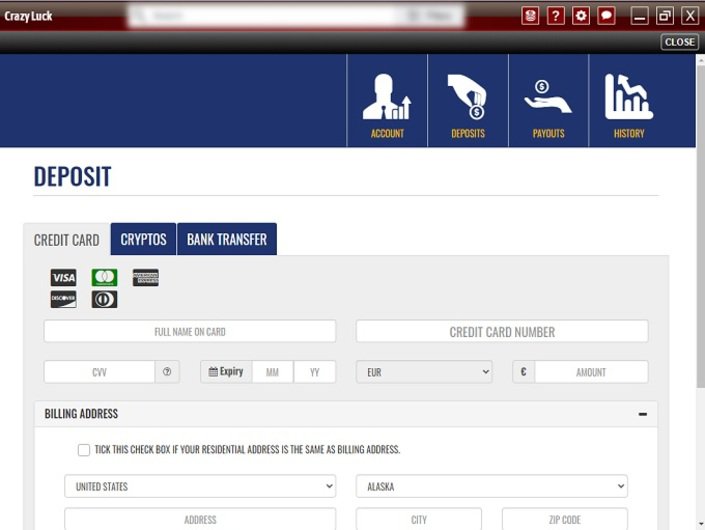Click the euro currency symbol box
This screenshot has height=530, width=705.
pyautogui.click(x=523, y=372)
